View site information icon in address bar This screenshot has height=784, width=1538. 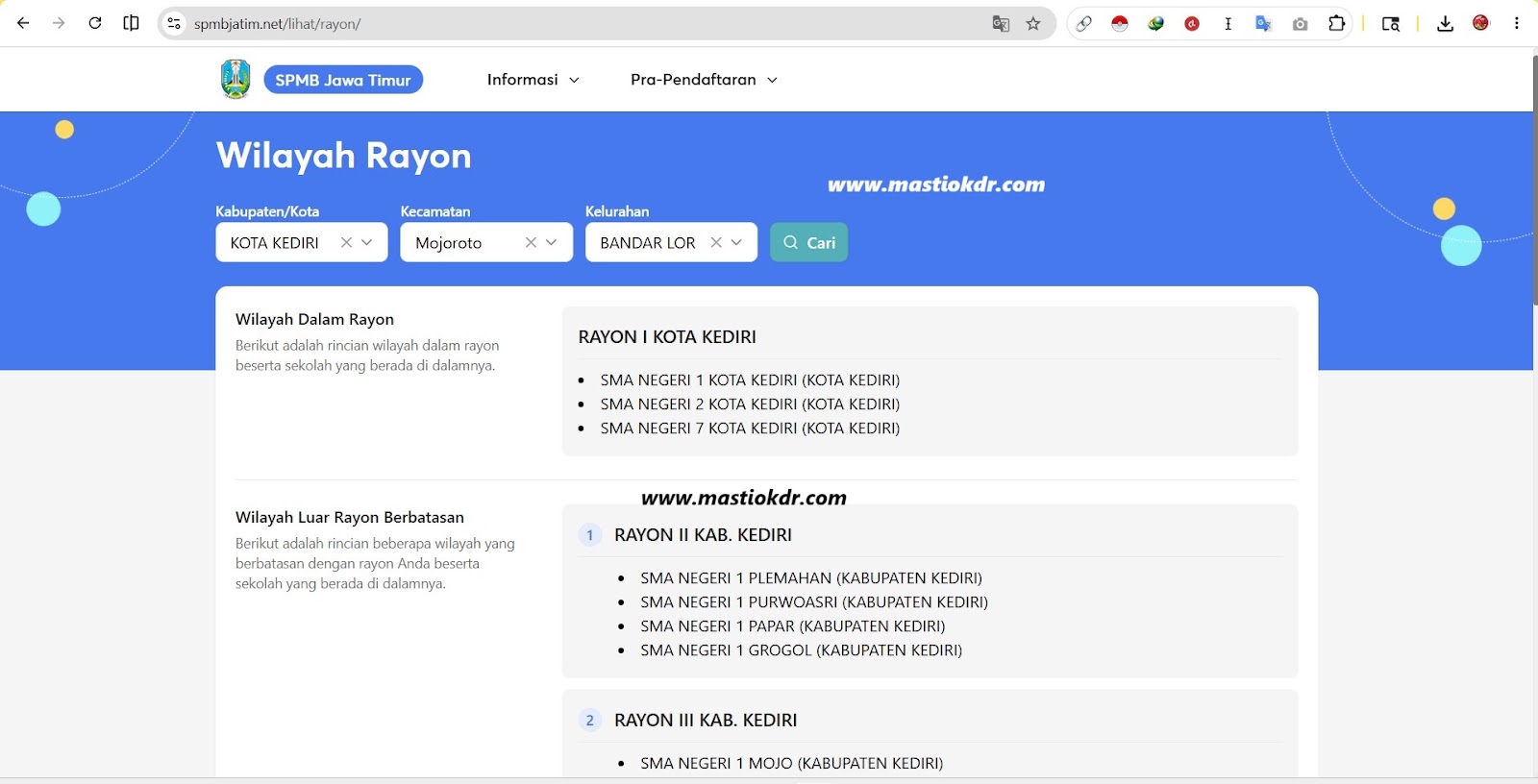174,24
